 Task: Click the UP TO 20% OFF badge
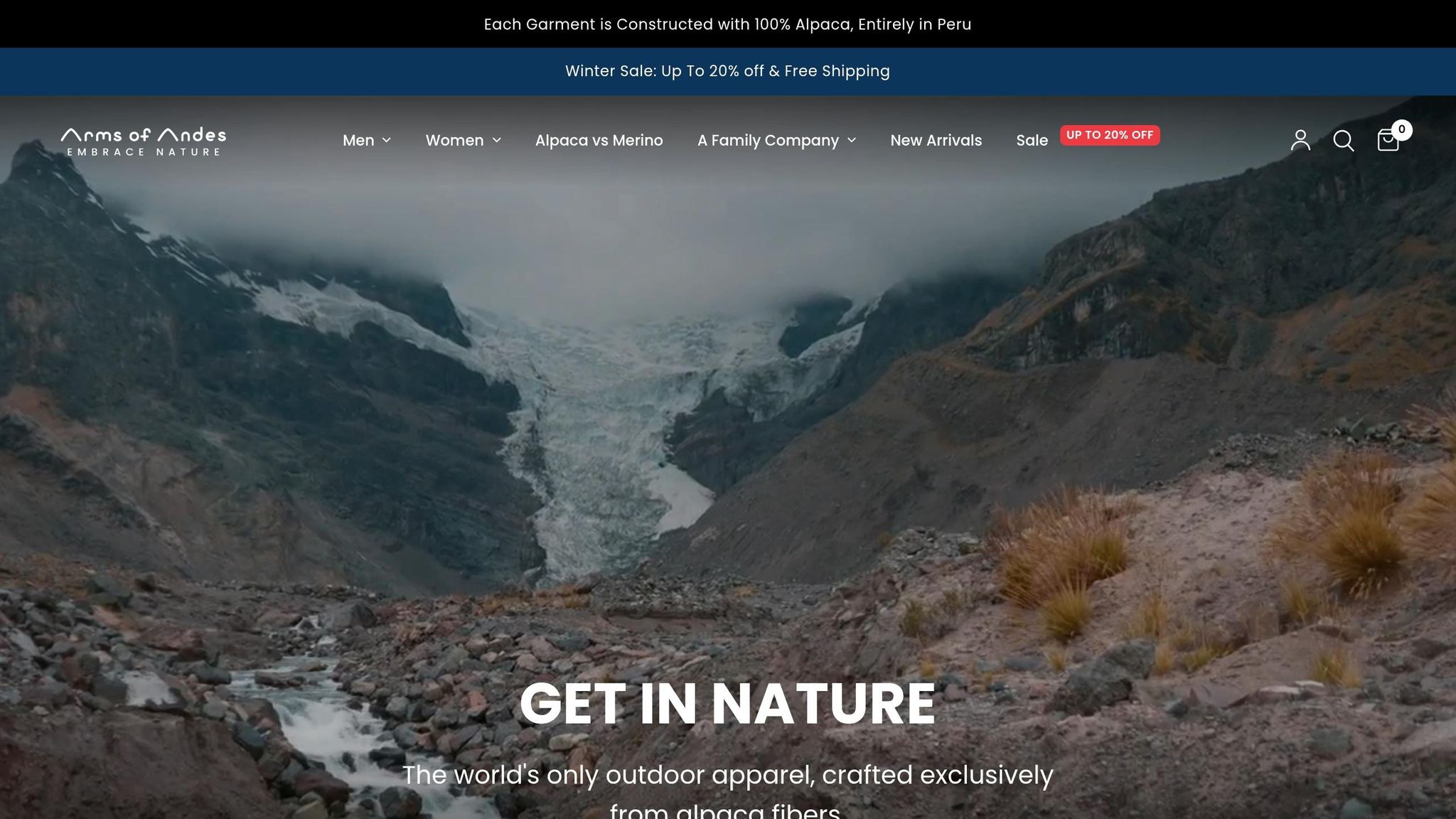(1110, 135)
